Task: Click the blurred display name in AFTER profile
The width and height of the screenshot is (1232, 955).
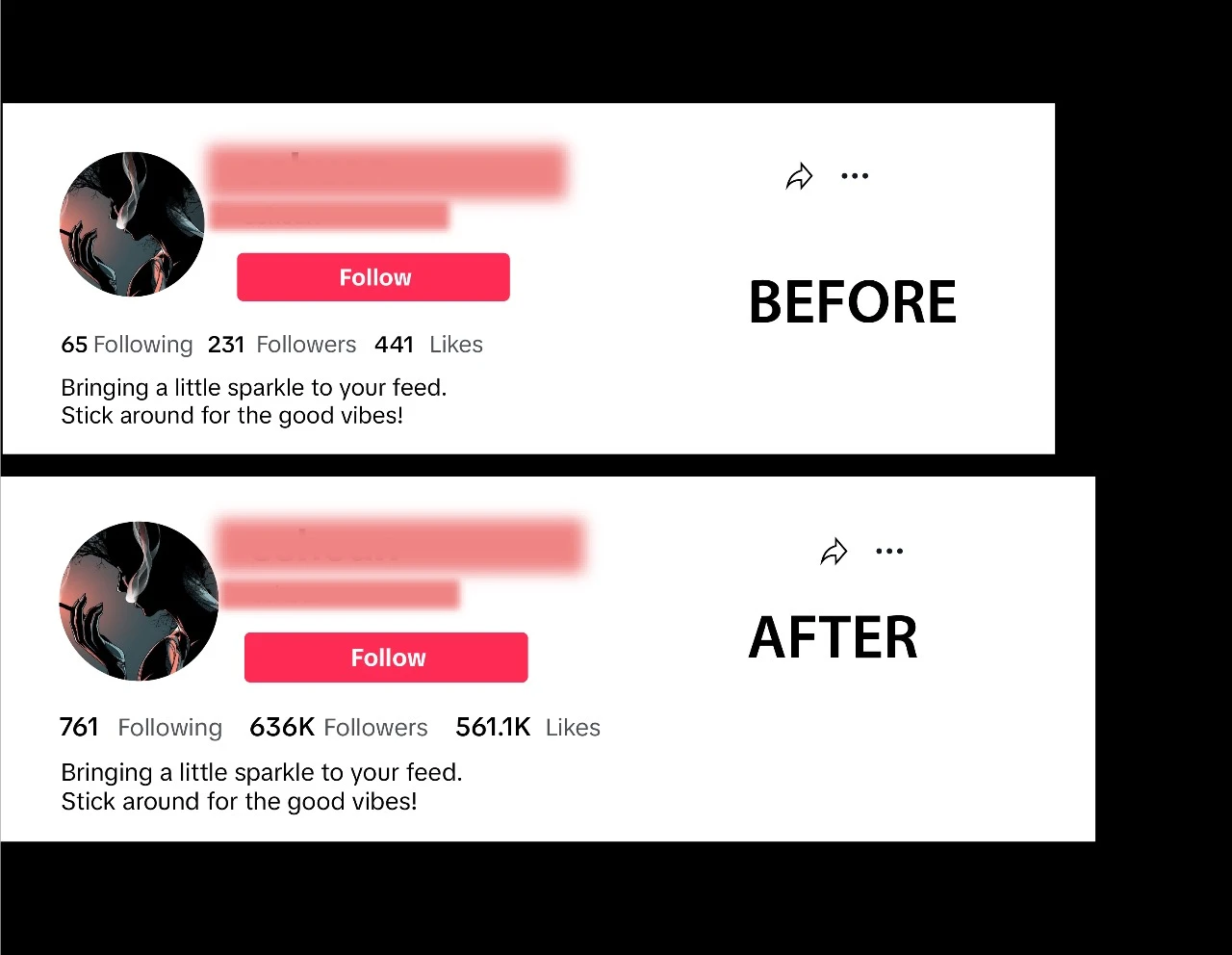Action: 400,547
